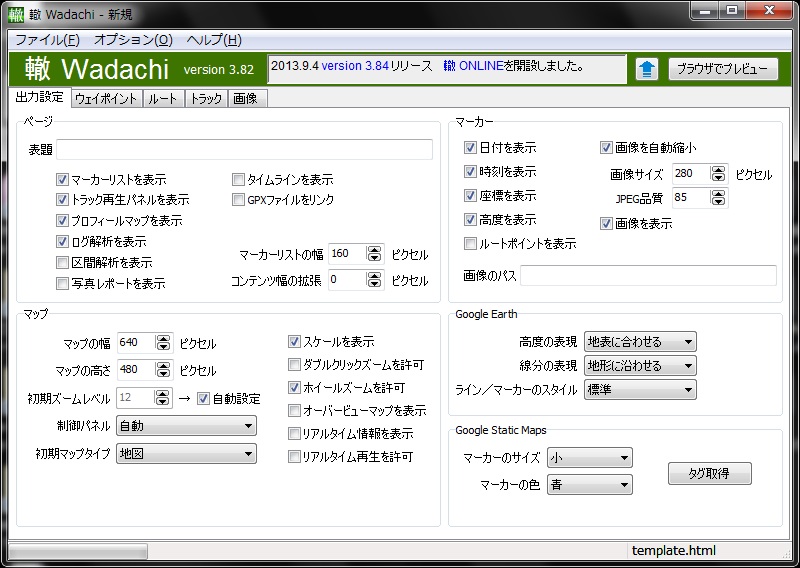Switch to the トラック tab
The image size is (800, 568).
(x=206, y=98)
